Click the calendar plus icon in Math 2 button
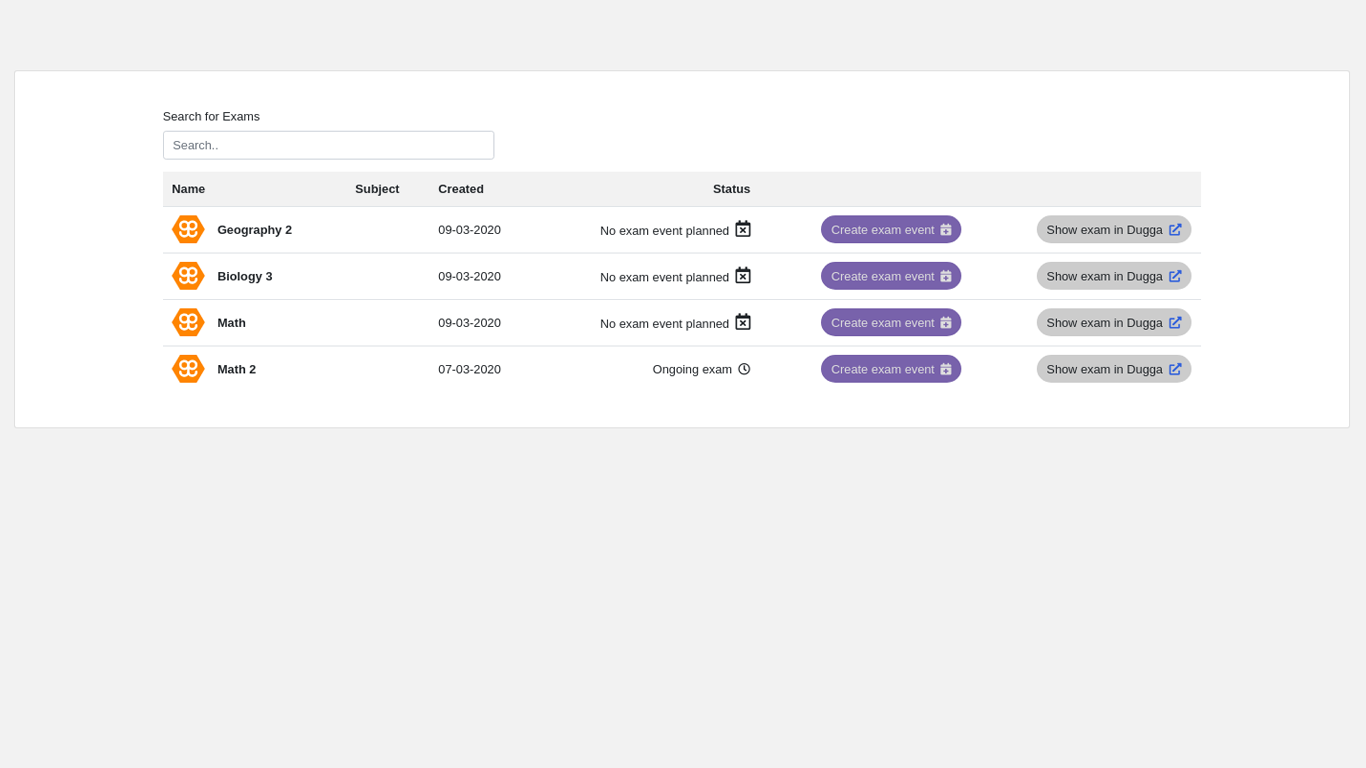 (x=946, y=369)
